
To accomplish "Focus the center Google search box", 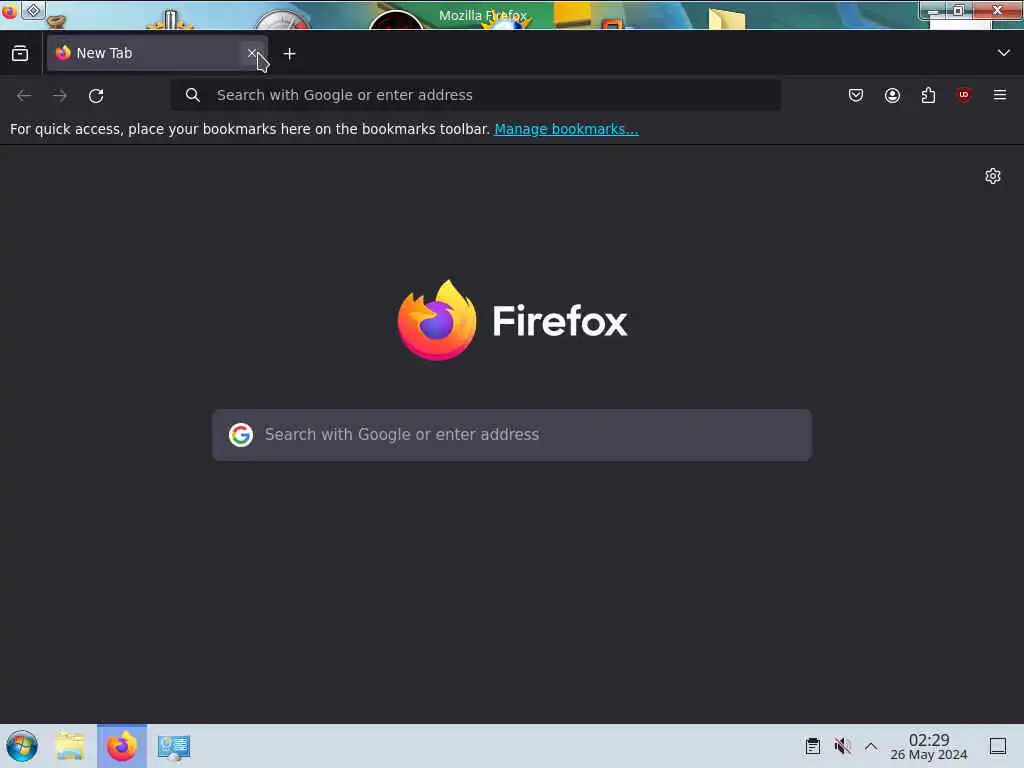I will coord(512,435).
